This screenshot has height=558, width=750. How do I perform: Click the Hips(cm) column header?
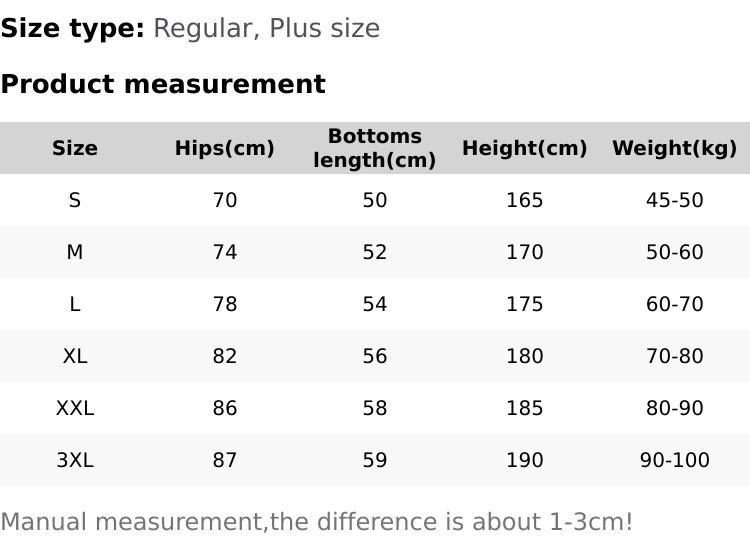(x=224, y=149)
